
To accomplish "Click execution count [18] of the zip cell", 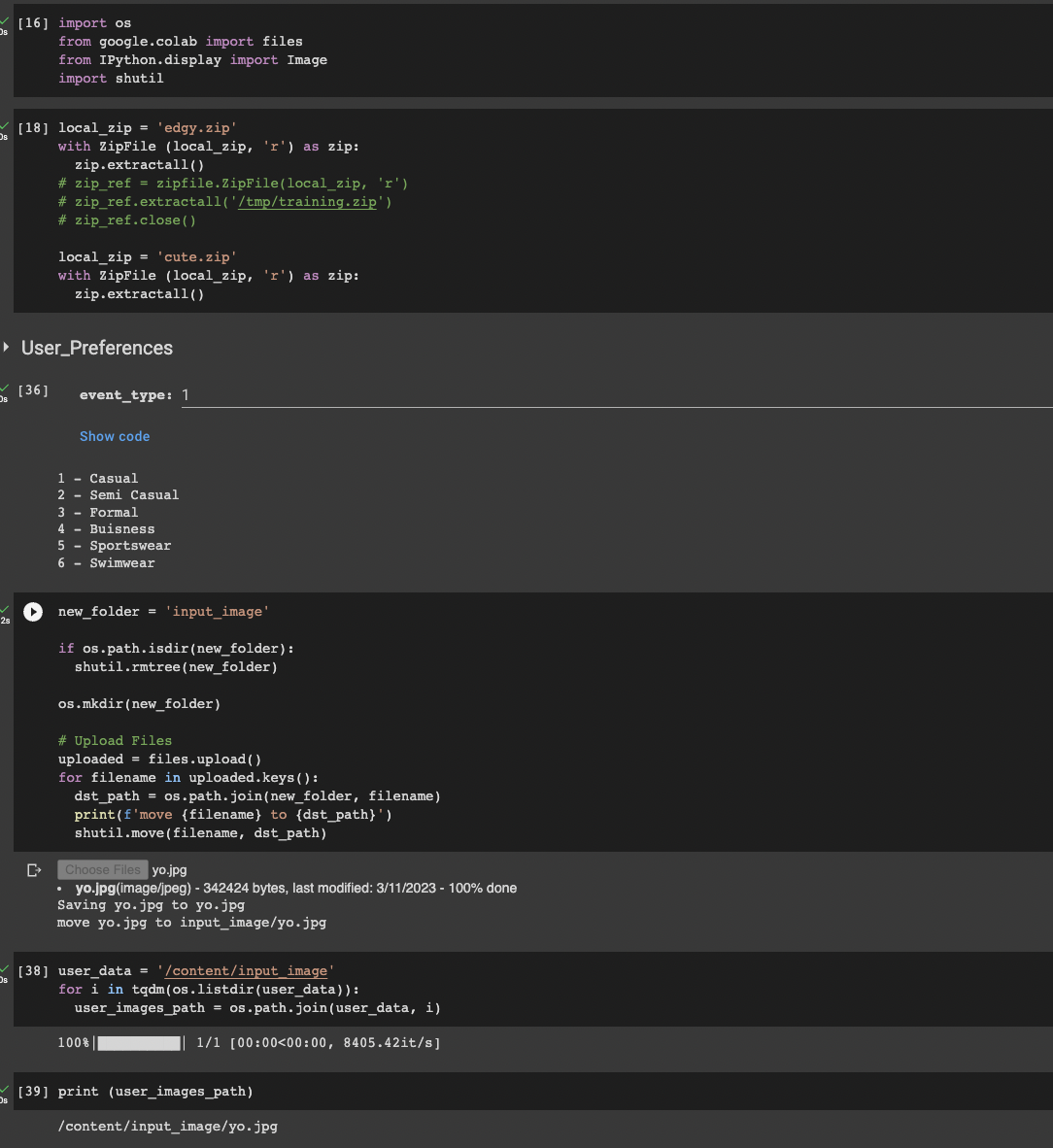I will pyautogui.click(x=33, y=128).
